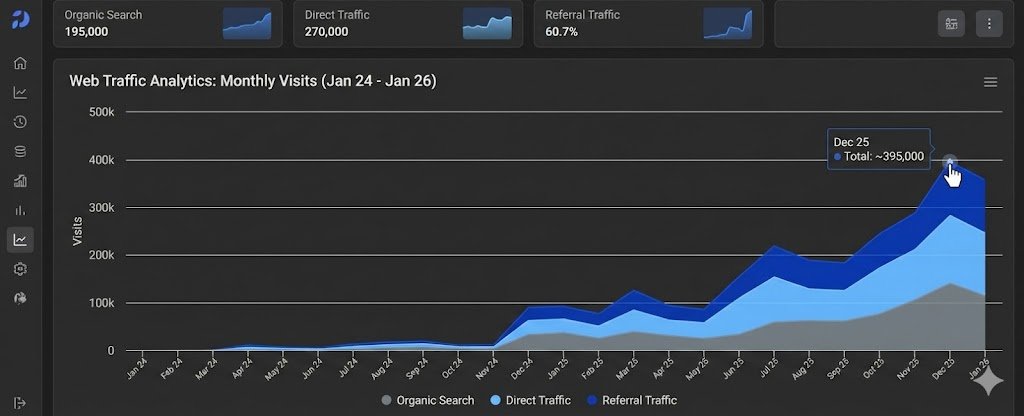Click the value '270,000'
Viewport: 1024px width, 416px height.
327,31
